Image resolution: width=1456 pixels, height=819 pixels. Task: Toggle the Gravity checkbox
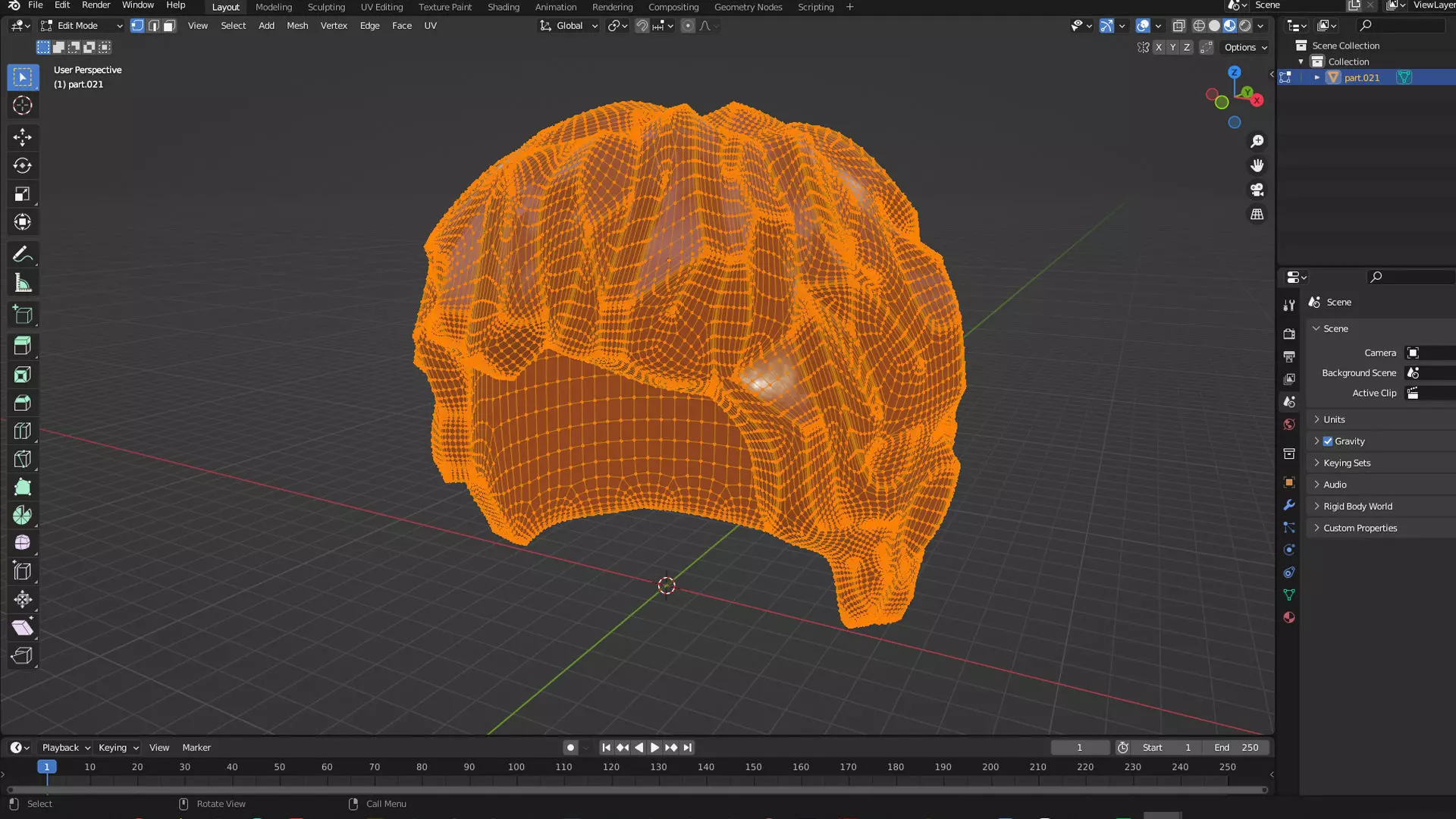[1328, 441]
